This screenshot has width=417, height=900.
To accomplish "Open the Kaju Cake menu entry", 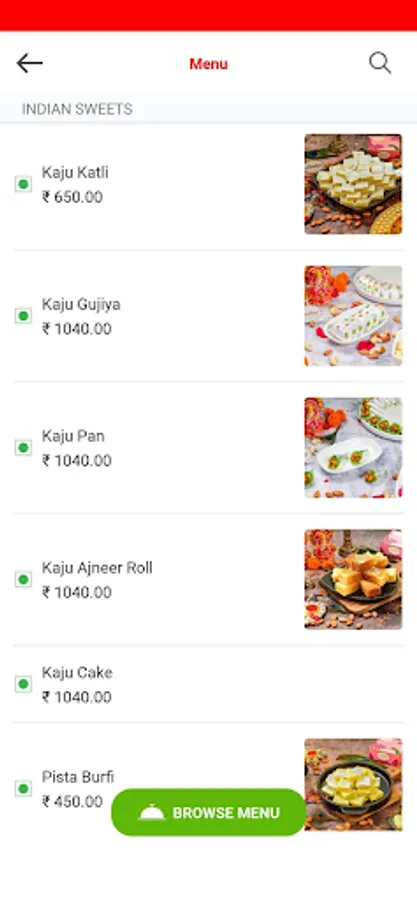I will pos(209,684).
